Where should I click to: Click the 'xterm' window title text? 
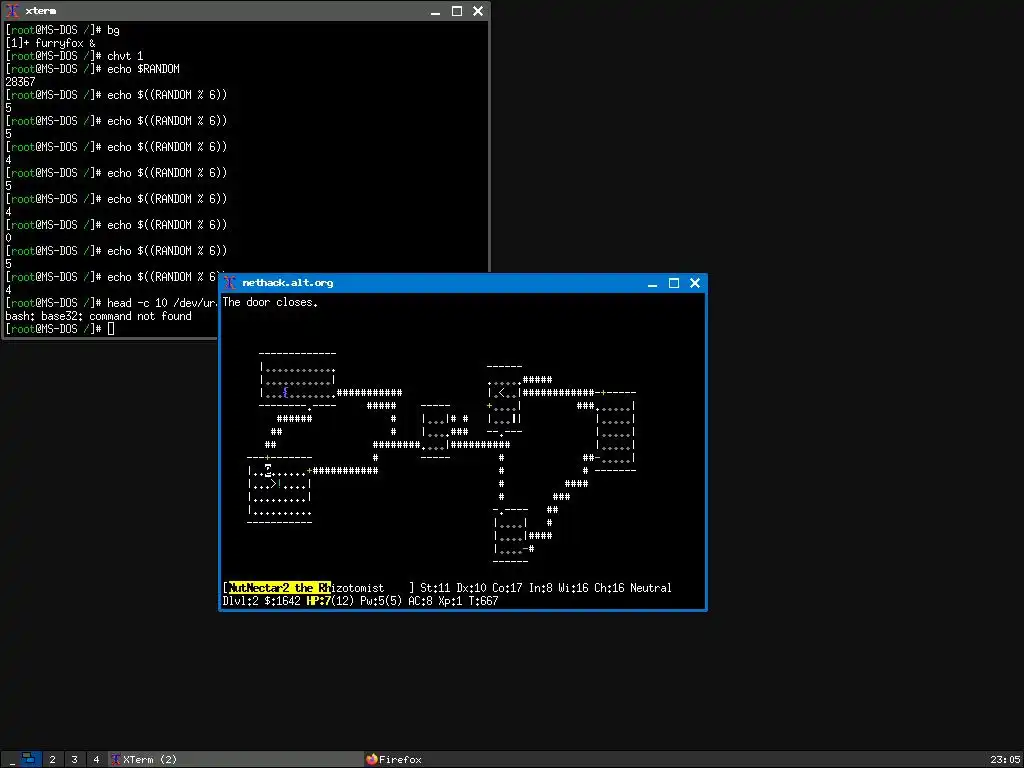coord(40,11)
